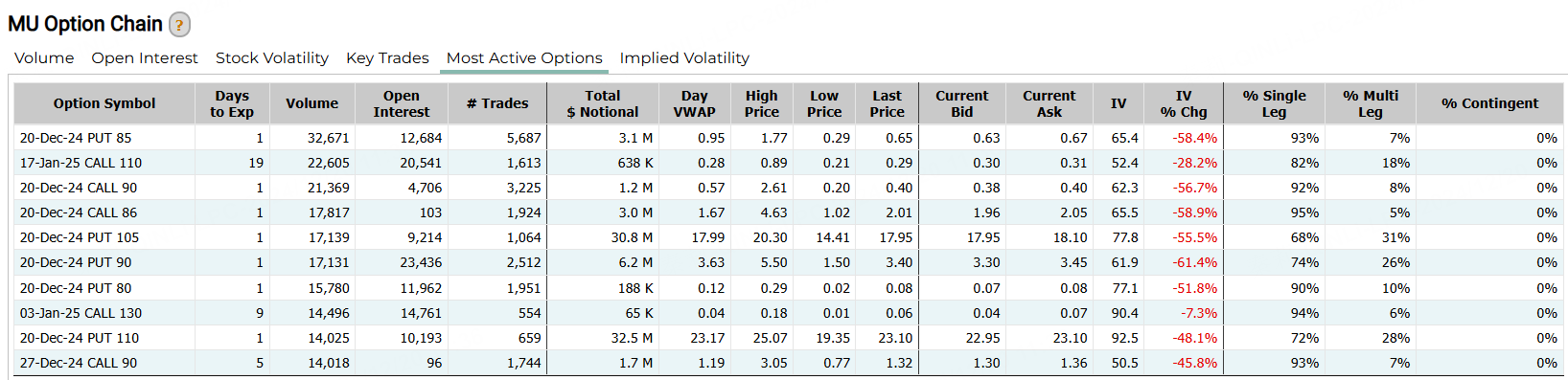Screen dimensions: 1568x380
Task: Go to the Key Trades tab
Action: tap(387, 58)
